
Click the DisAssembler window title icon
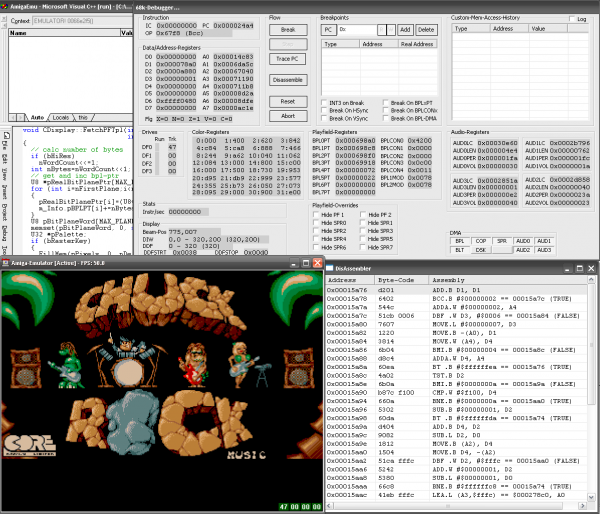click(x=329, y=268)
